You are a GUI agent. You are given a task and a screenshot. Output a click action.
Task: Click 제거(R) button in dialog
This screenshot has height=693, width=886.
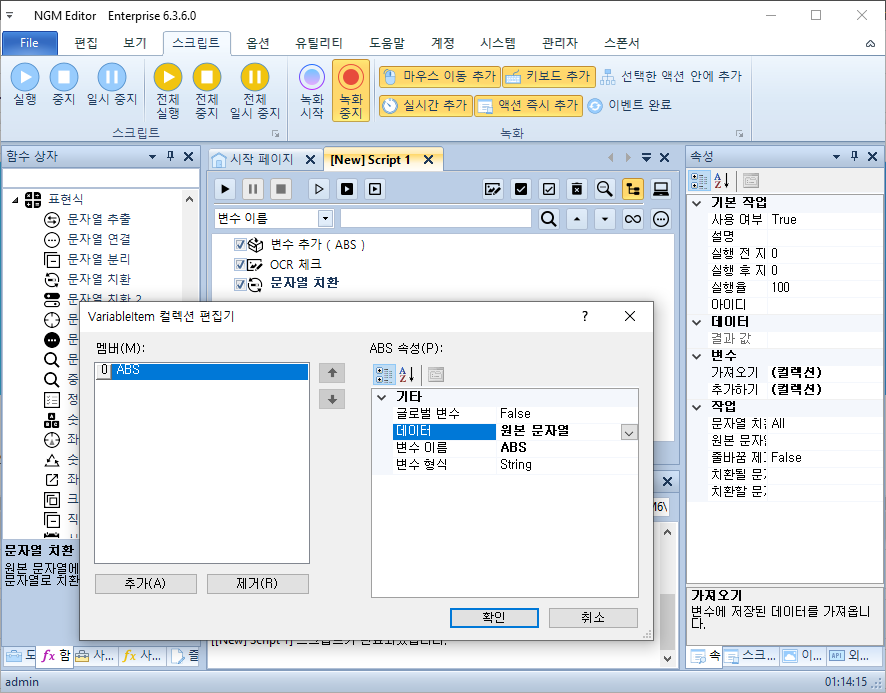click(x=258, y=583)
